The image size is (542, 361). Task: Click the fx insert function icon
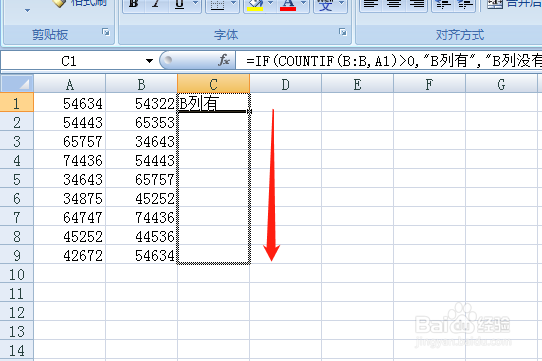pyautogui.click(x=224, y=61)
